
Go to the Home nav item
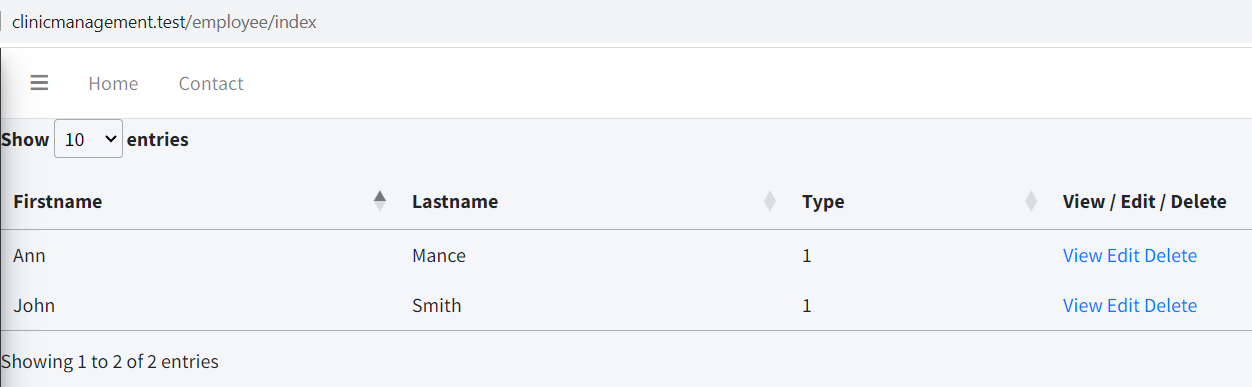(x=113, y=84)
